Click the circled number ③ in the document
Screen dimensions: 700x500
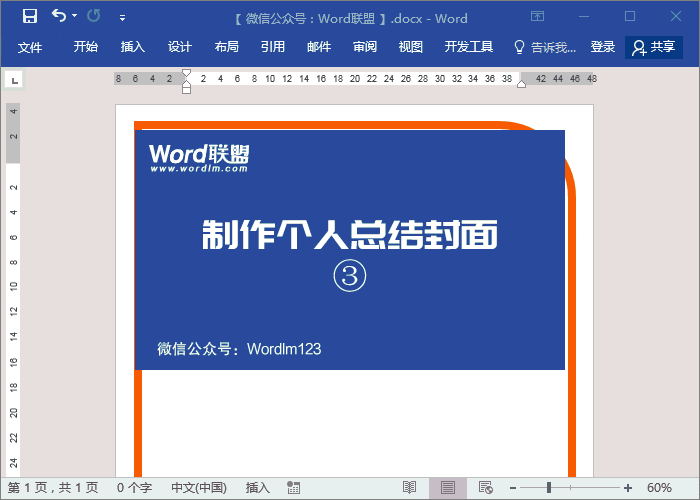pos(350,275)
